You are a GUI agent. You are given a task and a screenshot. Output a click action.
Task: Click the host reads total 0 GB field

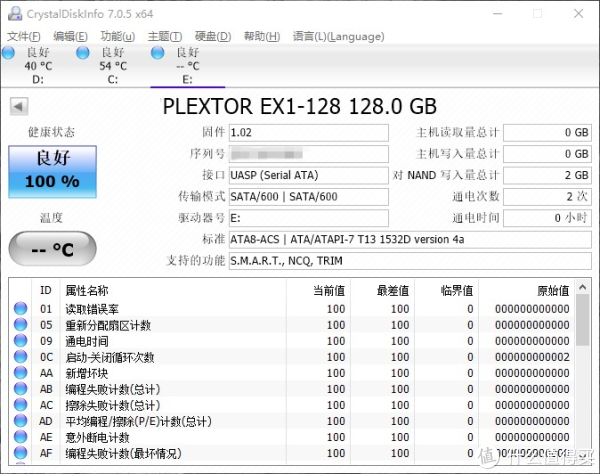coord(547,133)
